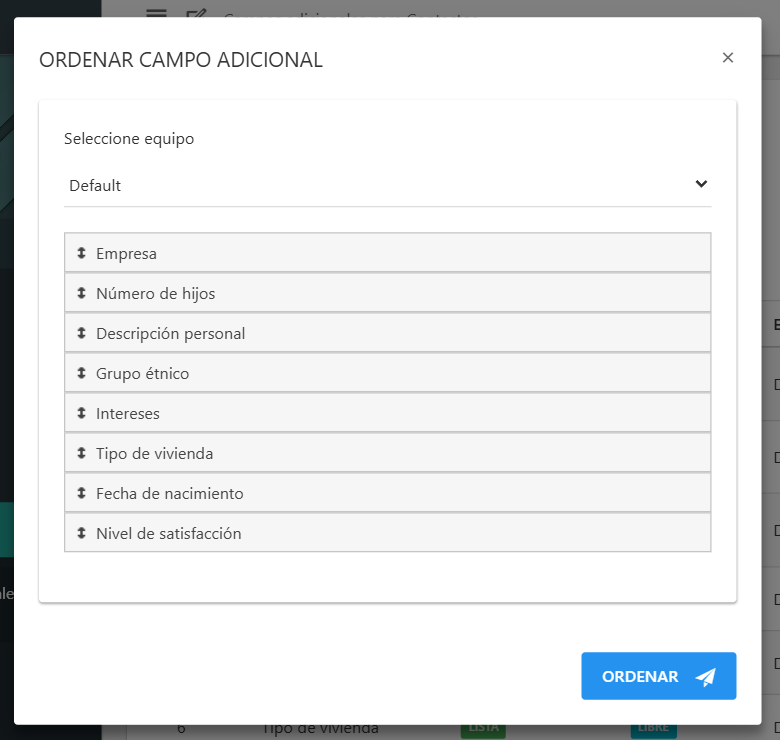Grab the sort handle icon for Tipo de vivienda
Viewport: 780px width, 740px height.
click(82, 453)
